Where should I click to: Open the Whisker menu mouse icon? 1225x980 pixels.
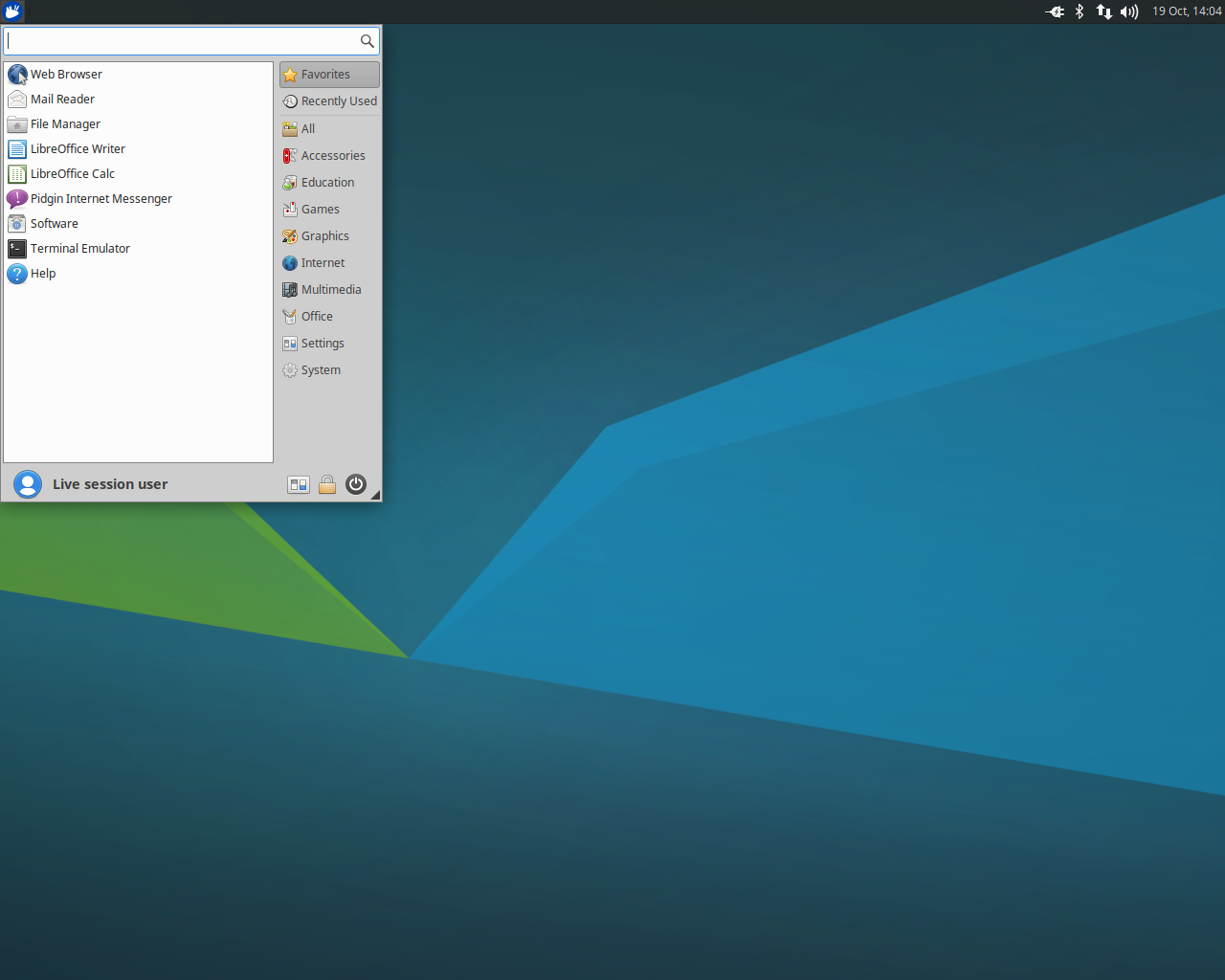coord(12,11)
